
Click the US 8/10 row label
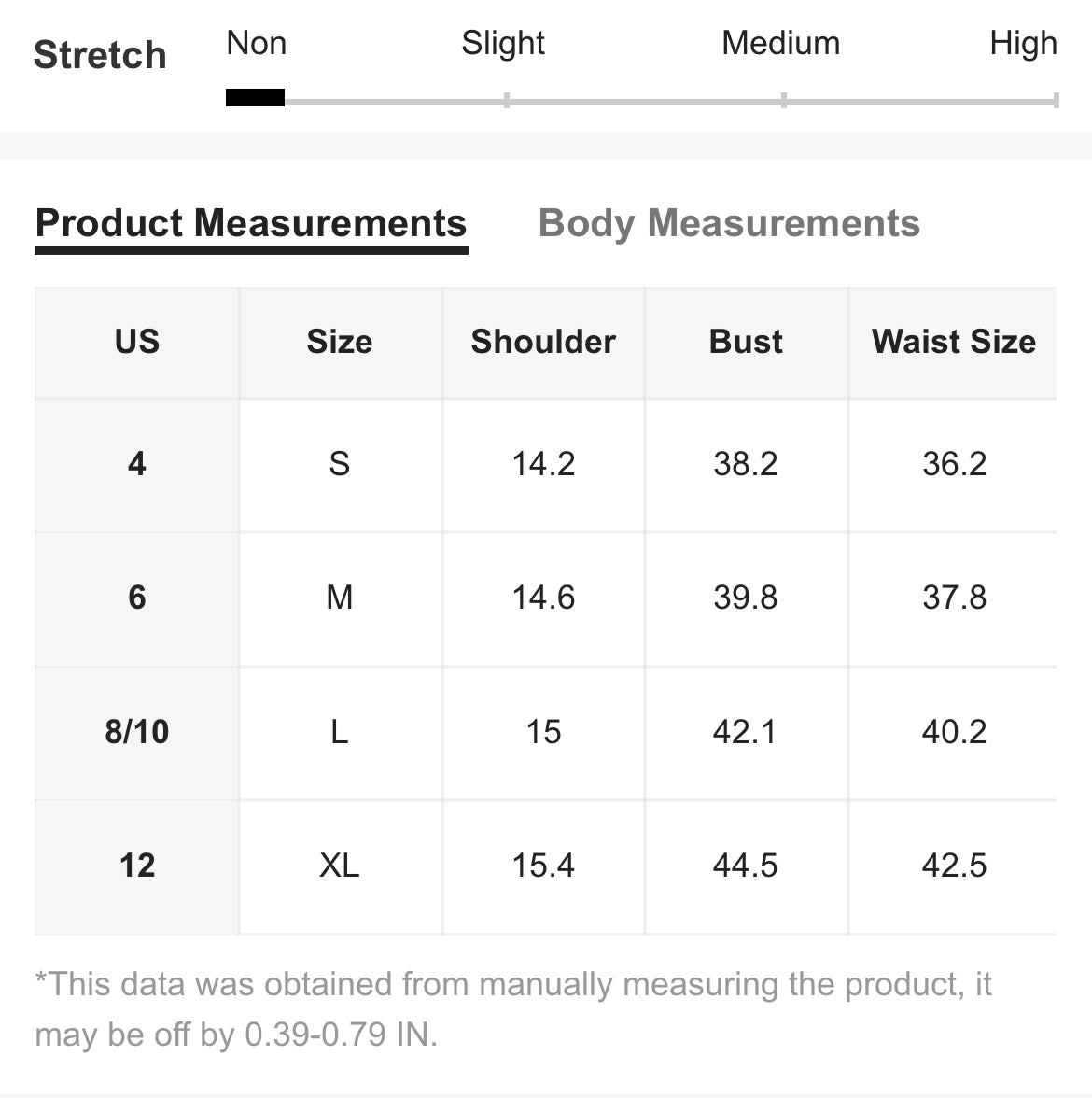[137, 732]
